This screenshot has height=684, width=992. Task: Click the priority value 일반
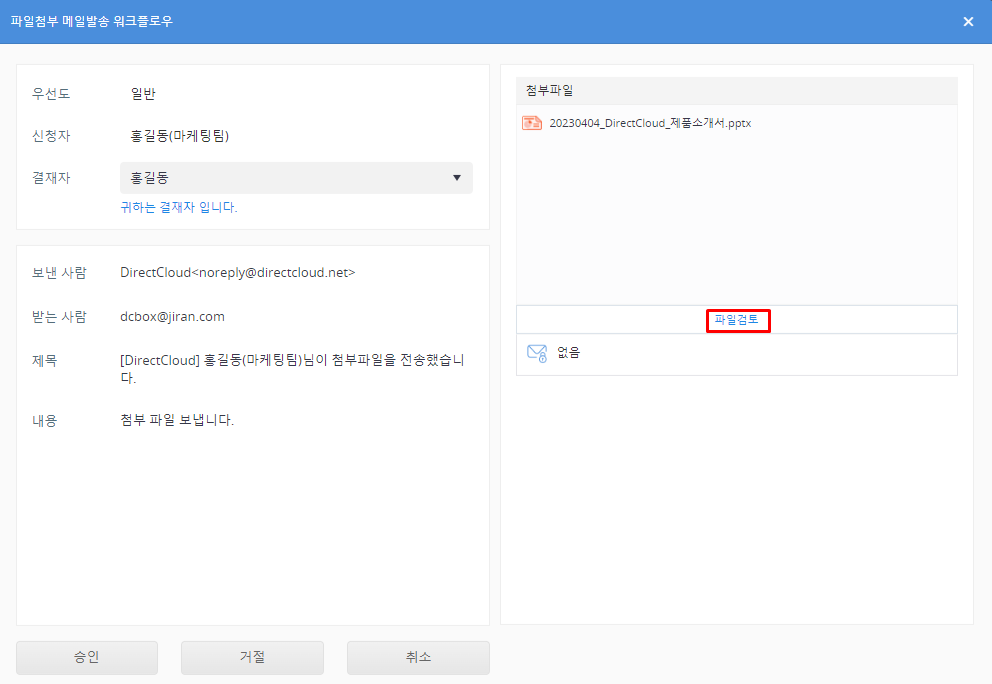143,94
